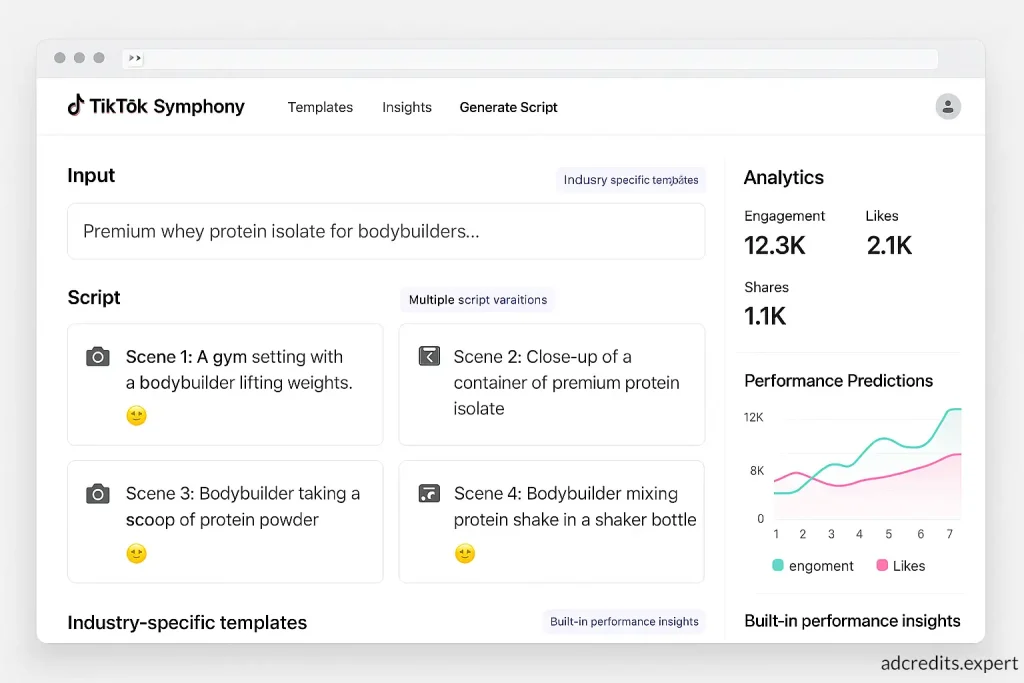This screenshot has width=1024, height=683.
Task: Click the browser tab arrows icon
Action: point(135,59)
